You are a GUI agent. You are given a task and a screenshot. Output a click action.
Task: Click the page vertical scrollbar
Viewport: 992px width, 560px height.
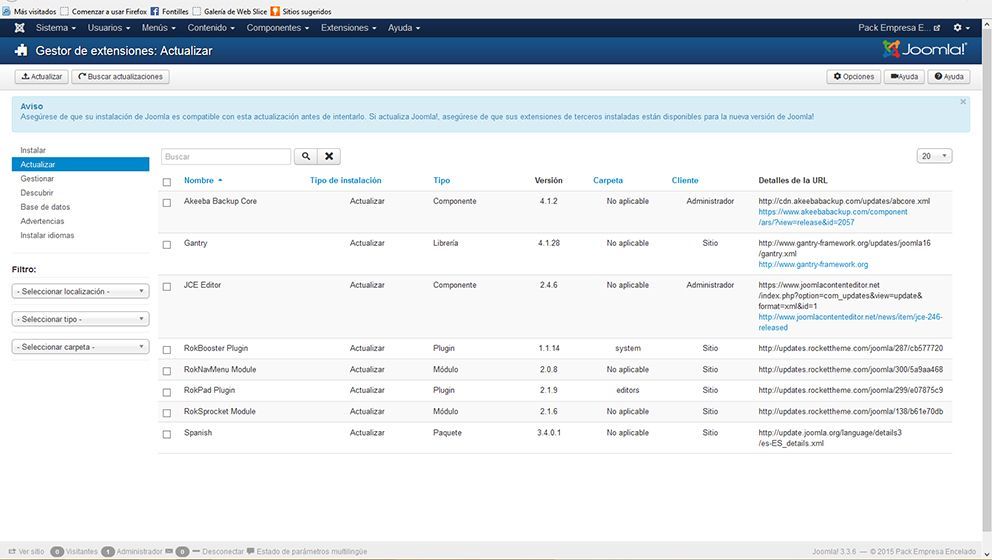[x=987, y=278]
